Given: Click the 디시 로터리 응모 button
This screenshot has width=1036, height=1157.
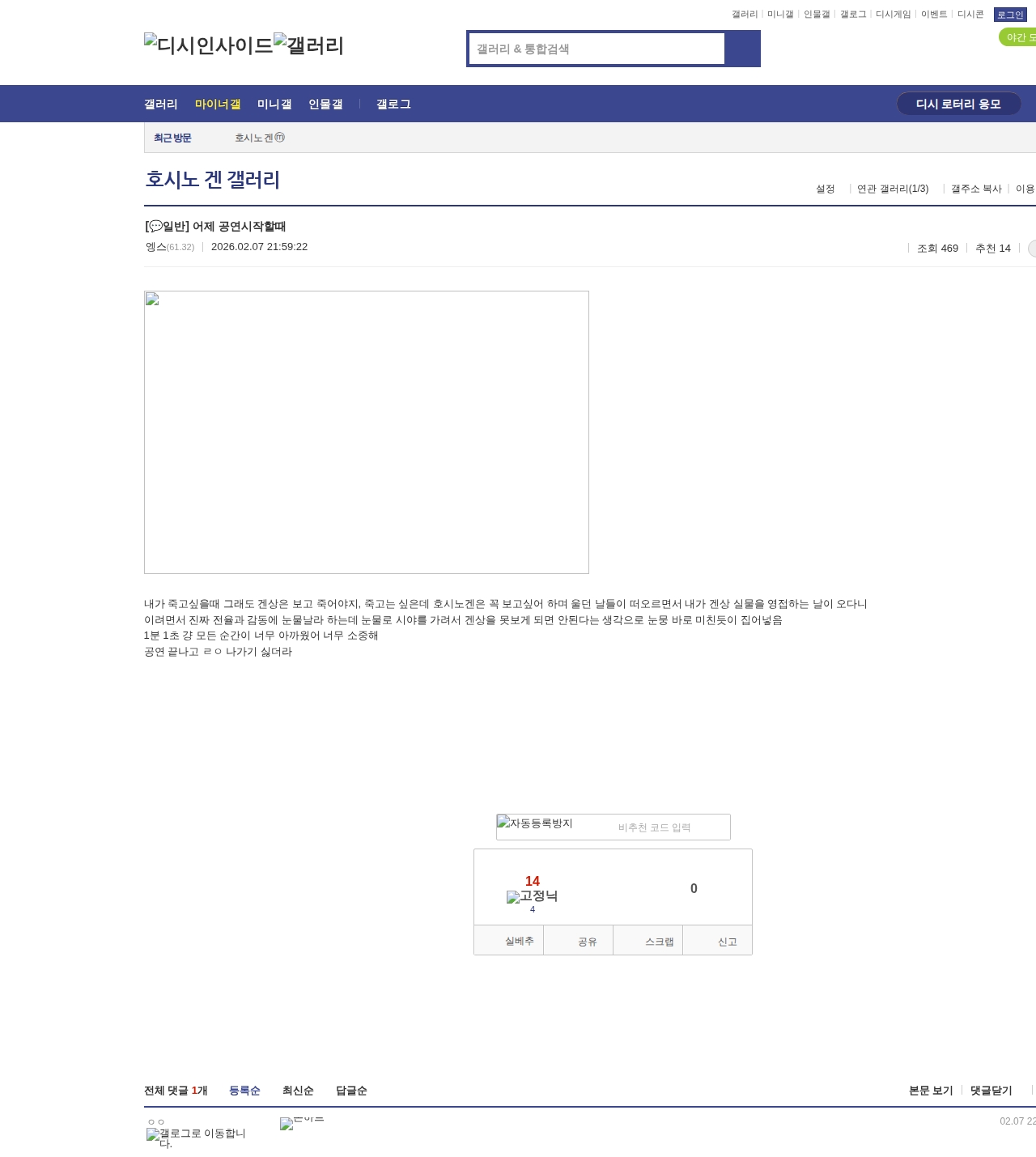Looking at the screenshot, I should point(958,104).
